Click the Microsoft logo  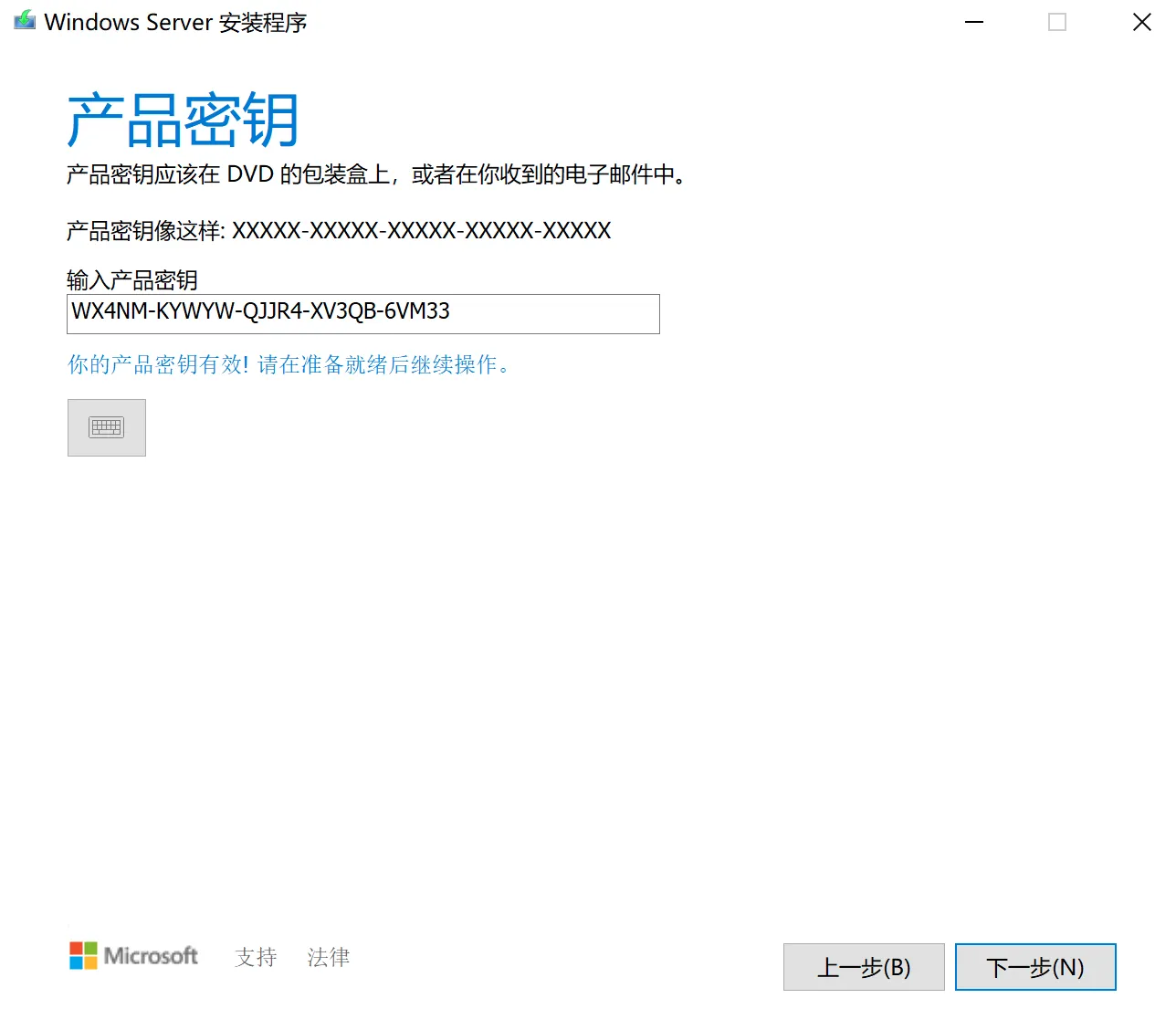tap(133, 956)
